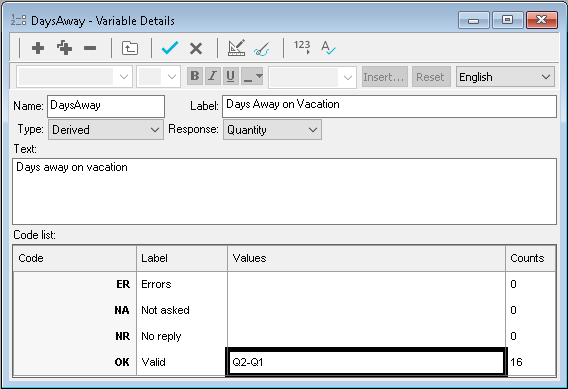This screenshot has width=568, height=389.
Task: Click the Values column header
Action: click(x=366, y=258)
